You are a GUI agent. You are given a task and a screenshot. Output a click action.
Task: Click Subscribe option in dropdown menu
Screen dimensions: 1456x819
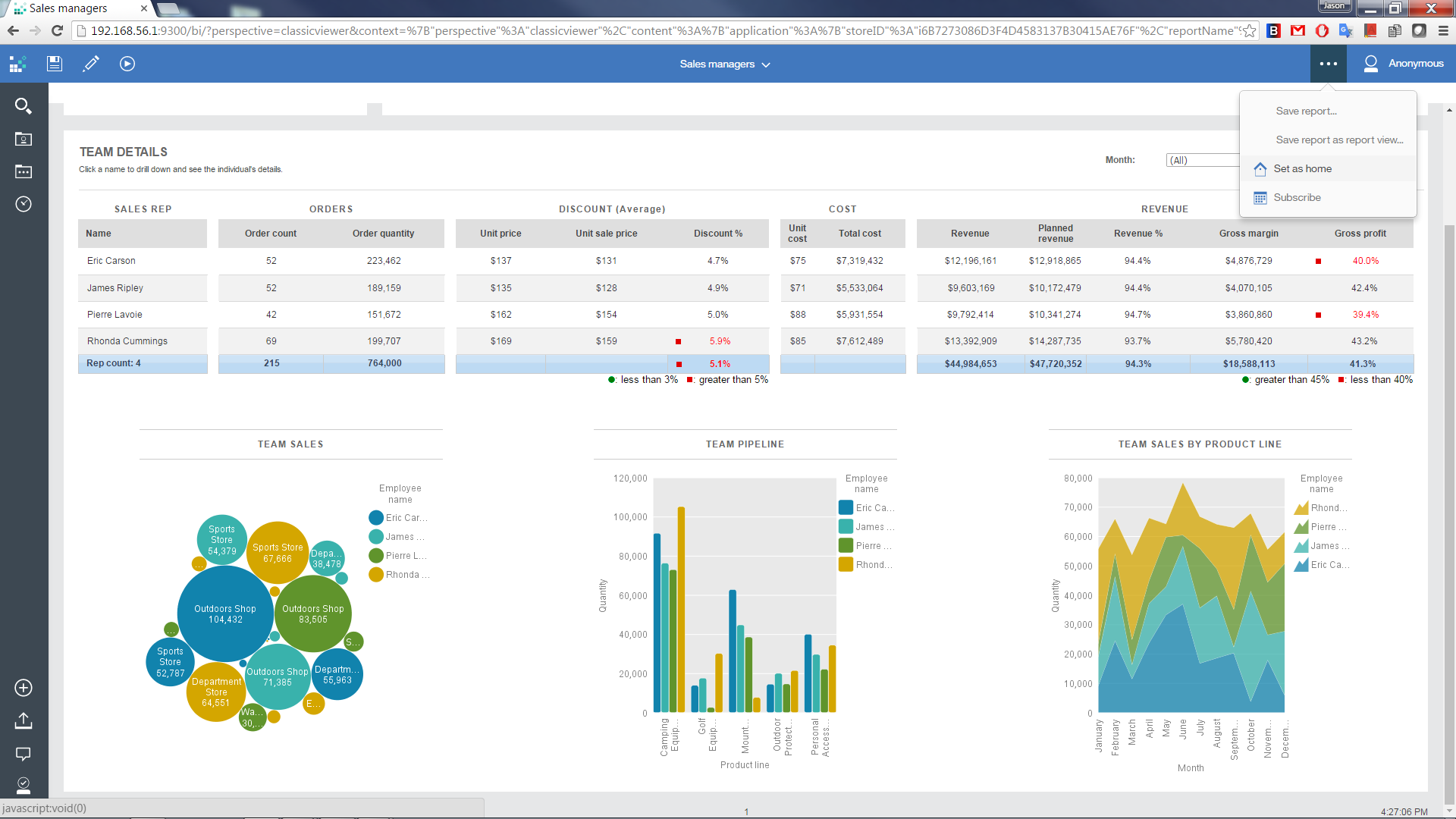[1297, 197]
